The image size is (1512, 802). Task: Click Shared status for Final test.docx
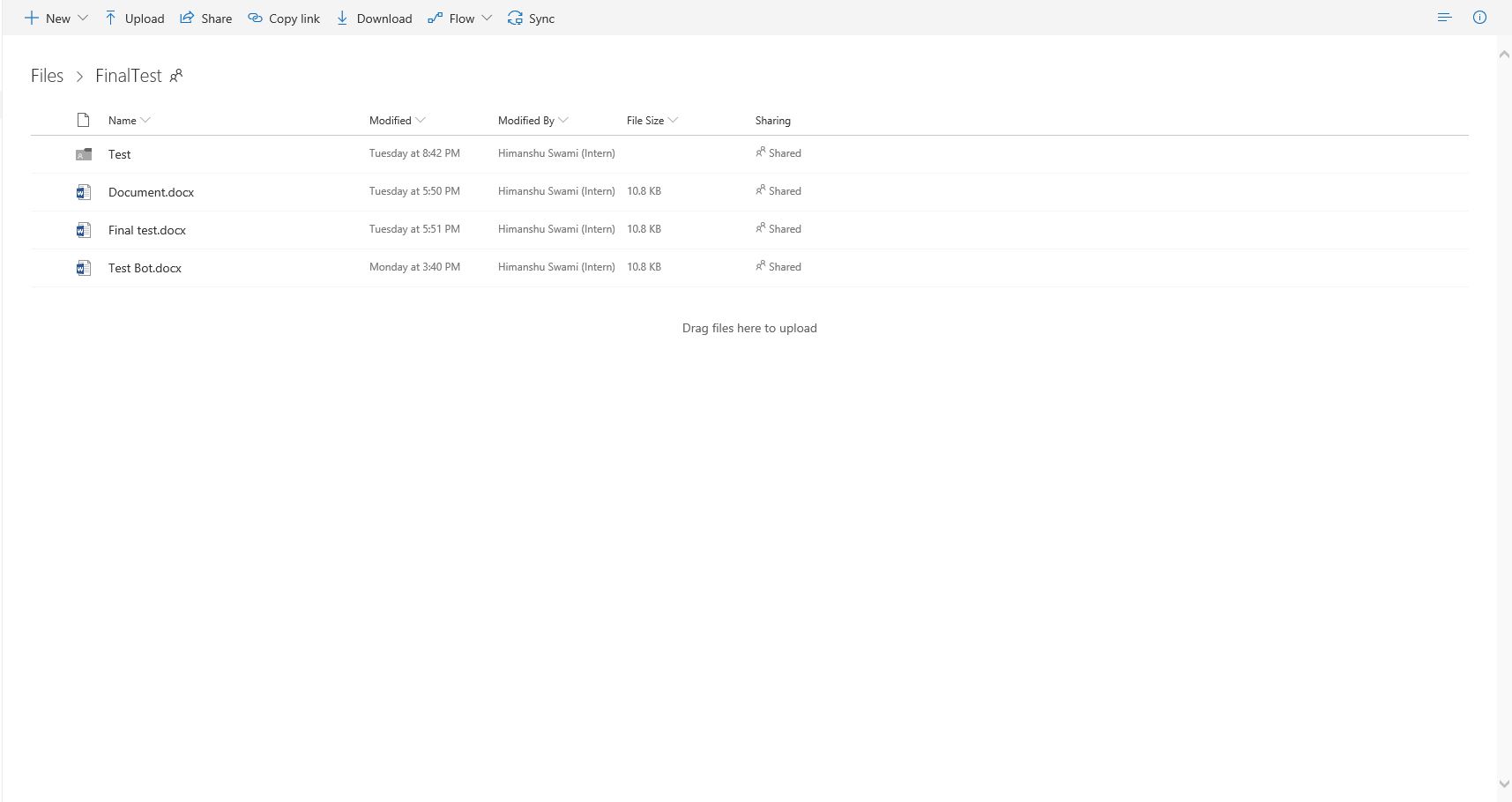click(778, 229)
